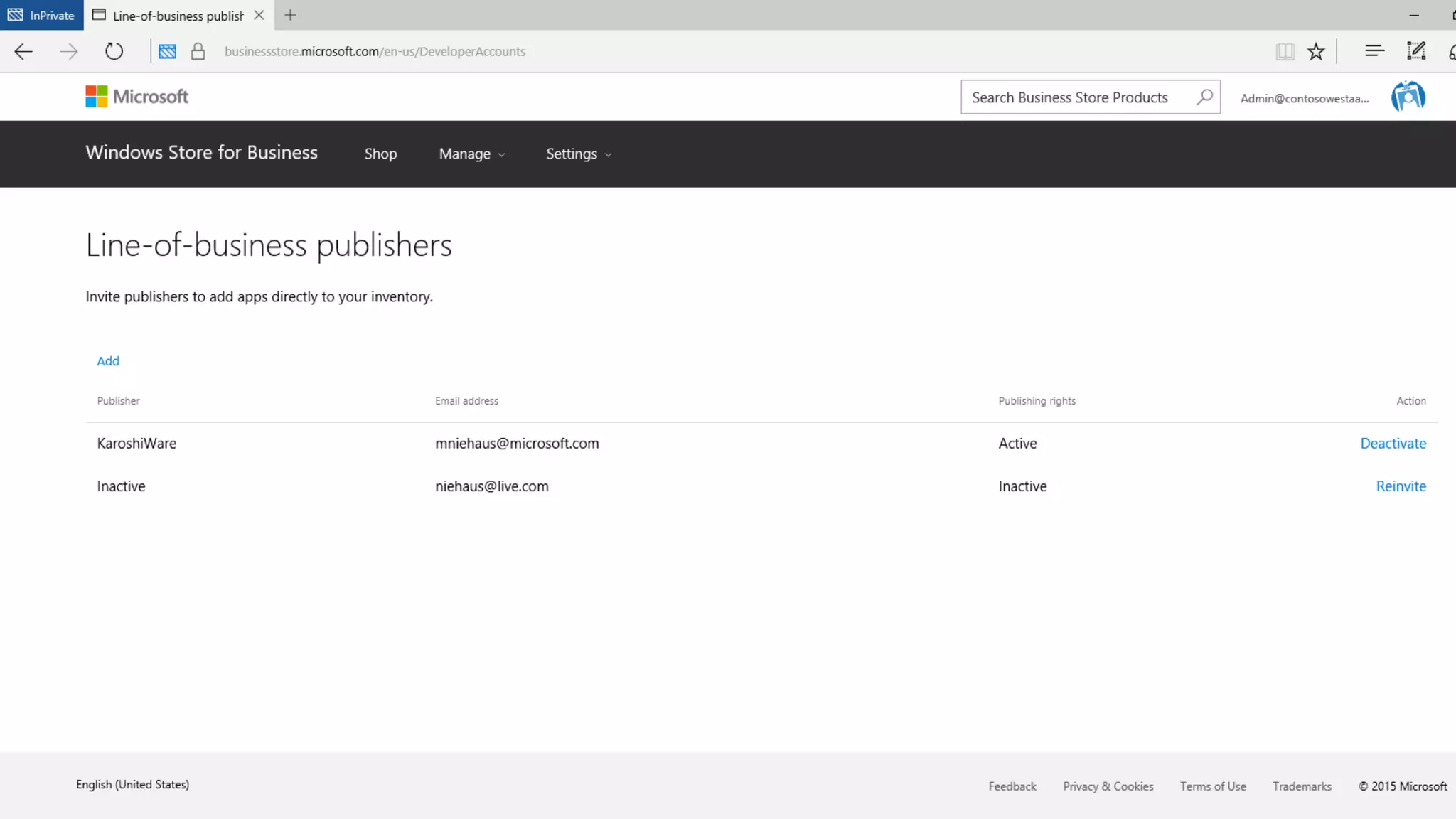Open the Hub lines icon
This screenshot has width=1456, height=819.
coord(1374,51)
